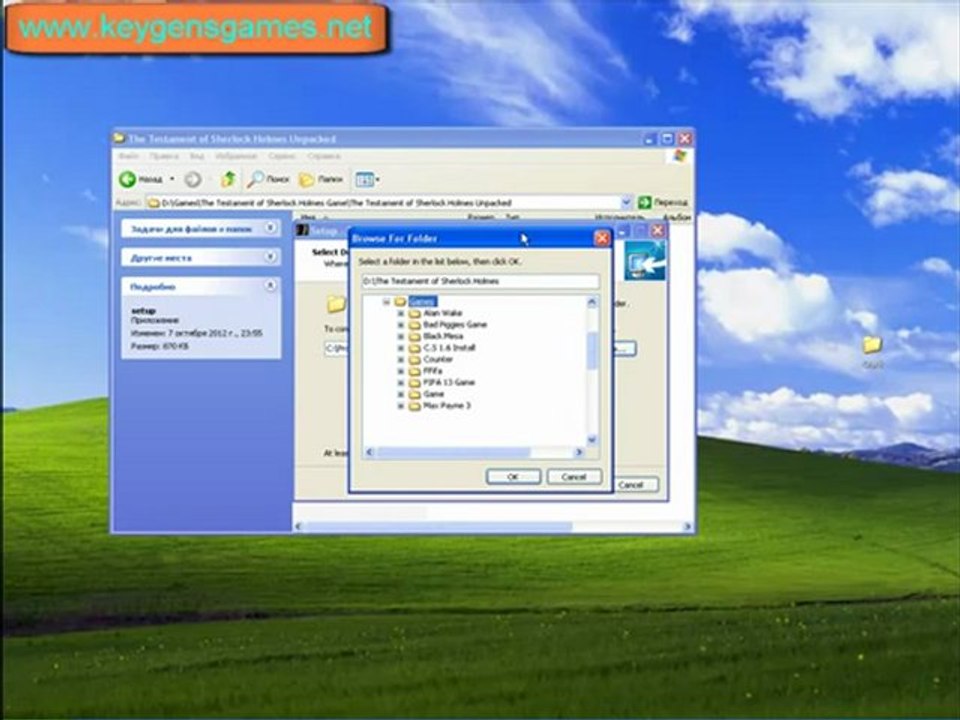The height and width of the screenshot is (720, 960).
Task: Expand the Max Payne 3 folder node
Action: point(400,406)
